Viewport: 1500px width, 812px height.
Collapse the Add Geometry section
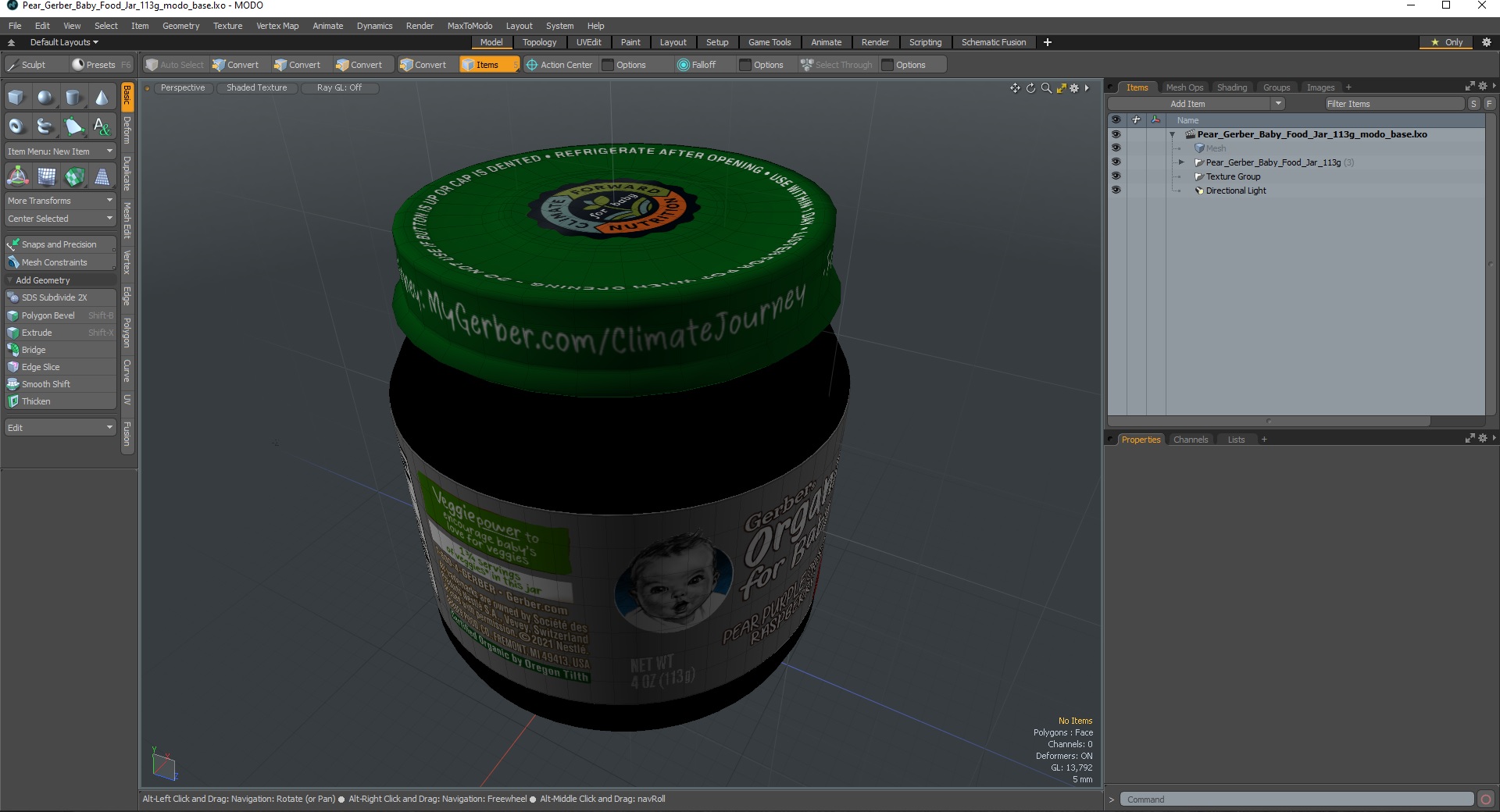tap(10, 280)
